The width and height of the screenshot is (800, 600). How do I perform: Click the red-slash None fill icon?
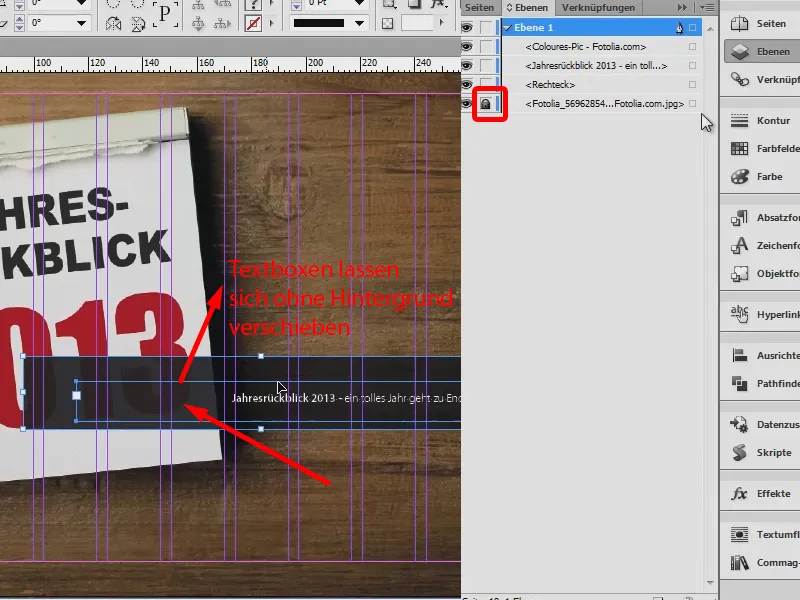(x=254, y=23)
